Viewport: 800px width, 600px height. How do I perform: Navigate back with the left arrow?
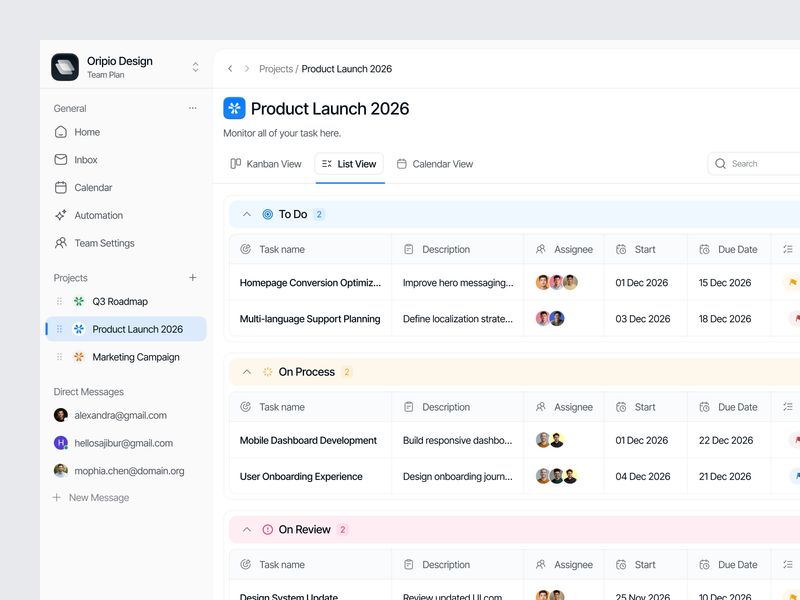click(x=230, y=68)
